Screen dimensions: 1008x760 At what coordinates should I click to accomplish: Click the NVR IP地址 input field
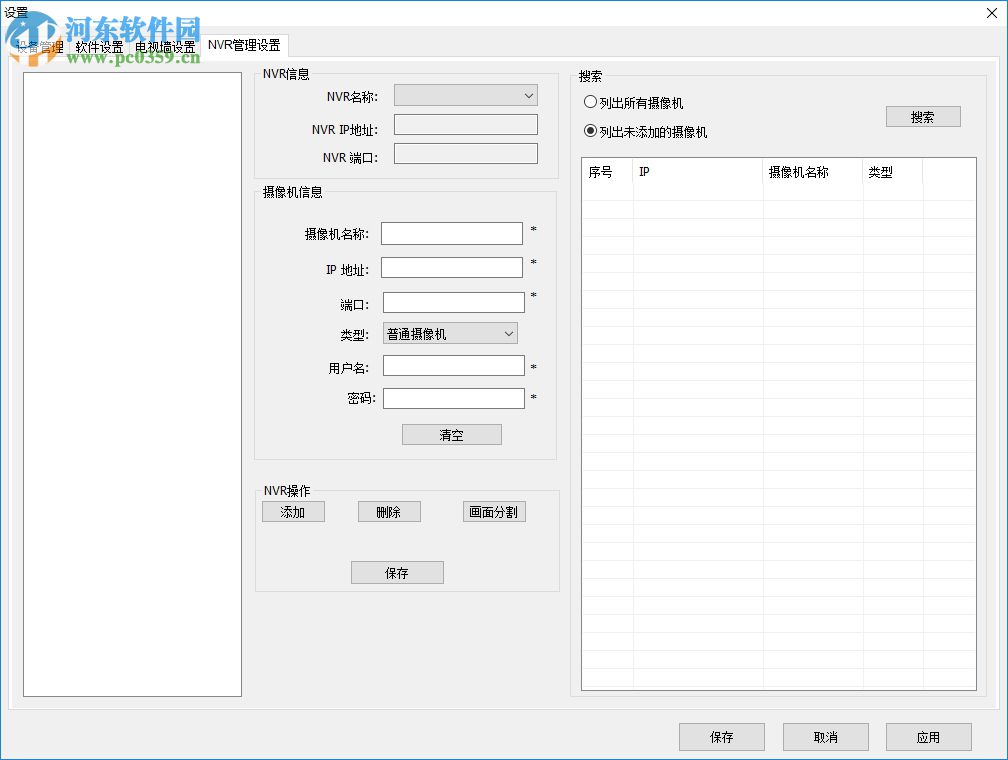coord(465,124)
